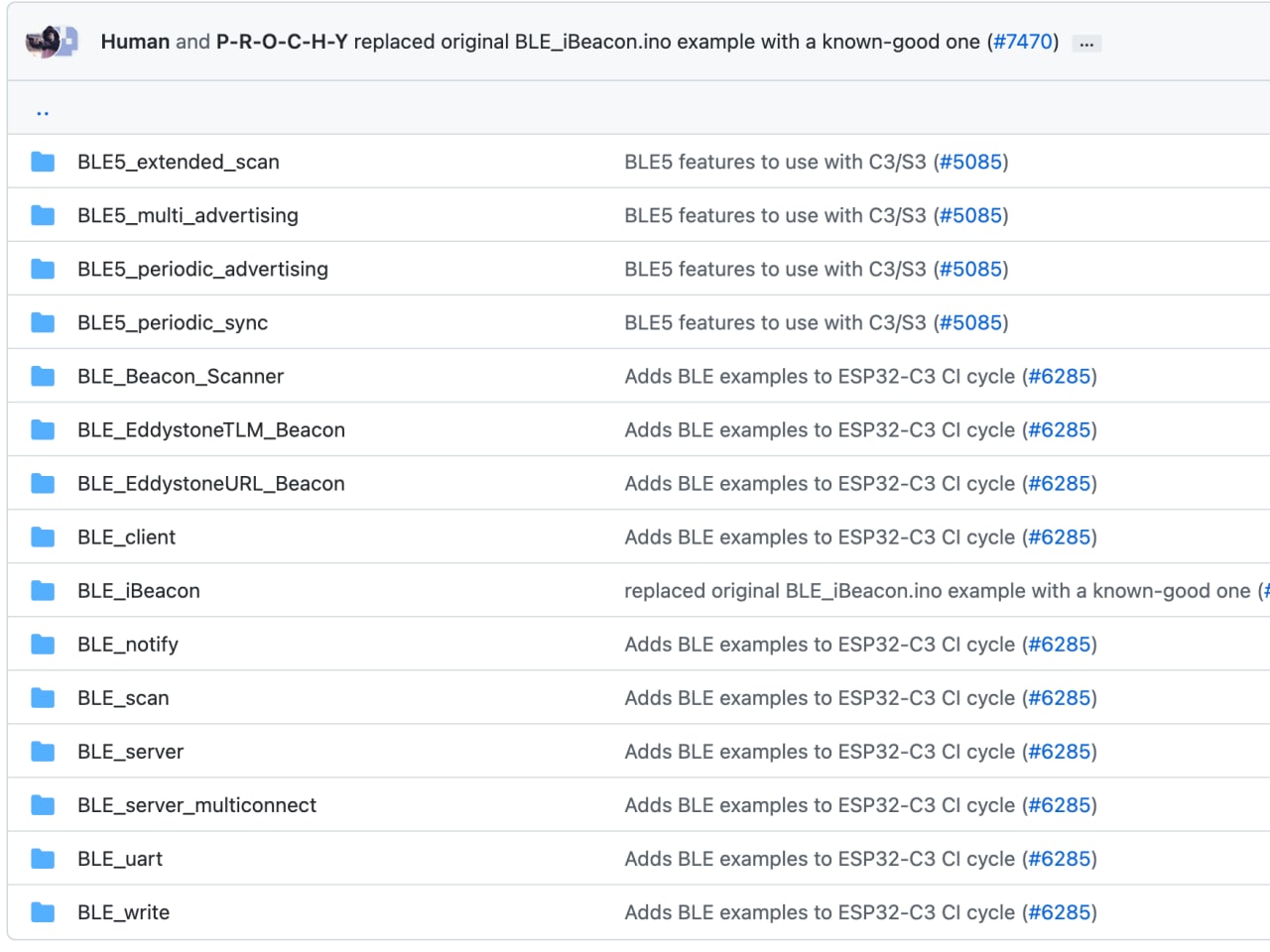Viewport: 1270px width, 952px height.
Task: Click the folder icon beside BLE5_periodic_sync
Action: click(x=43, y=322)
